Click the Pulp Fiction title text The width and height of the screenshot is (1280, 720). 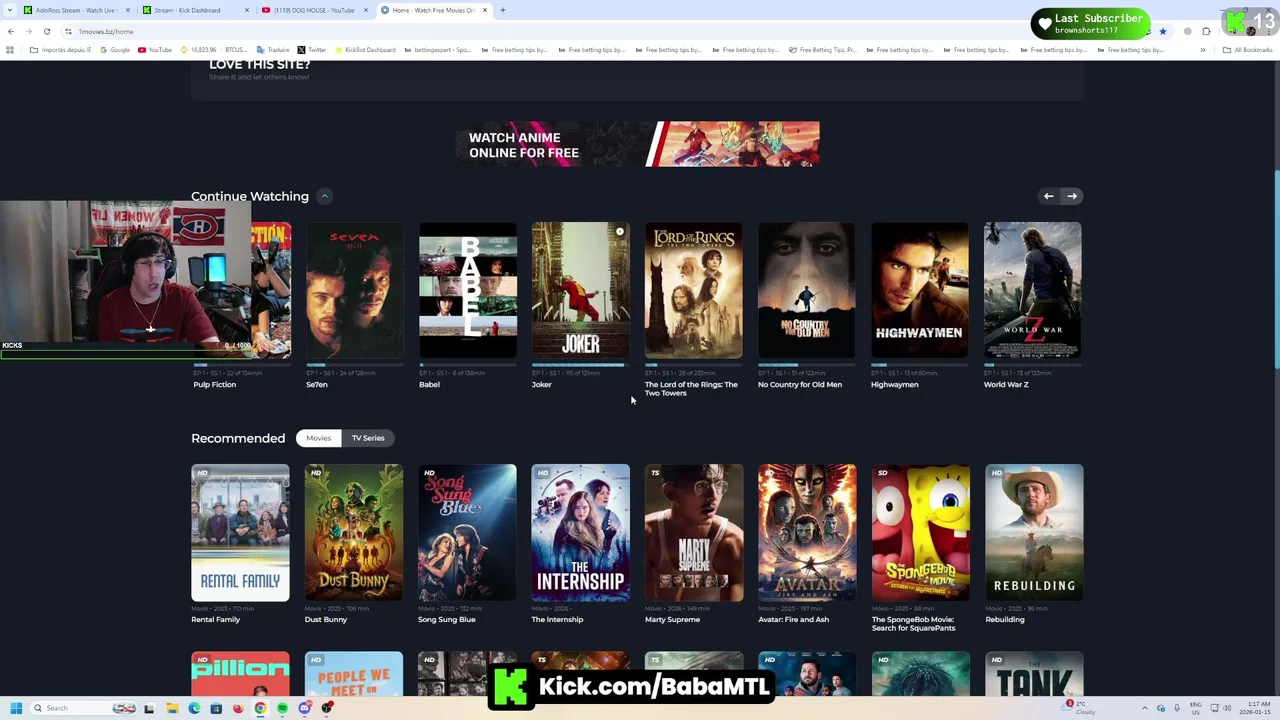[x=214, y=384]
